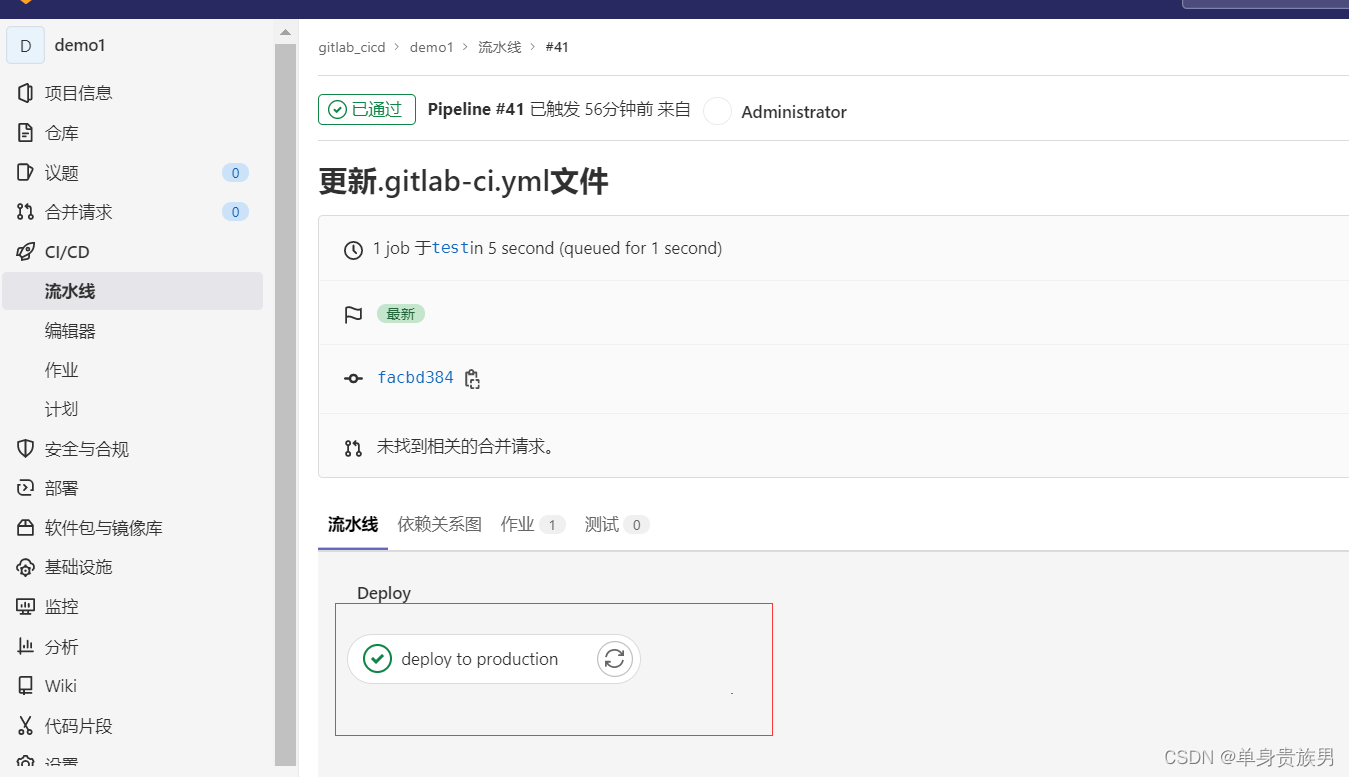
Task: Retry the deploy to production job
Action: point(615,659)
